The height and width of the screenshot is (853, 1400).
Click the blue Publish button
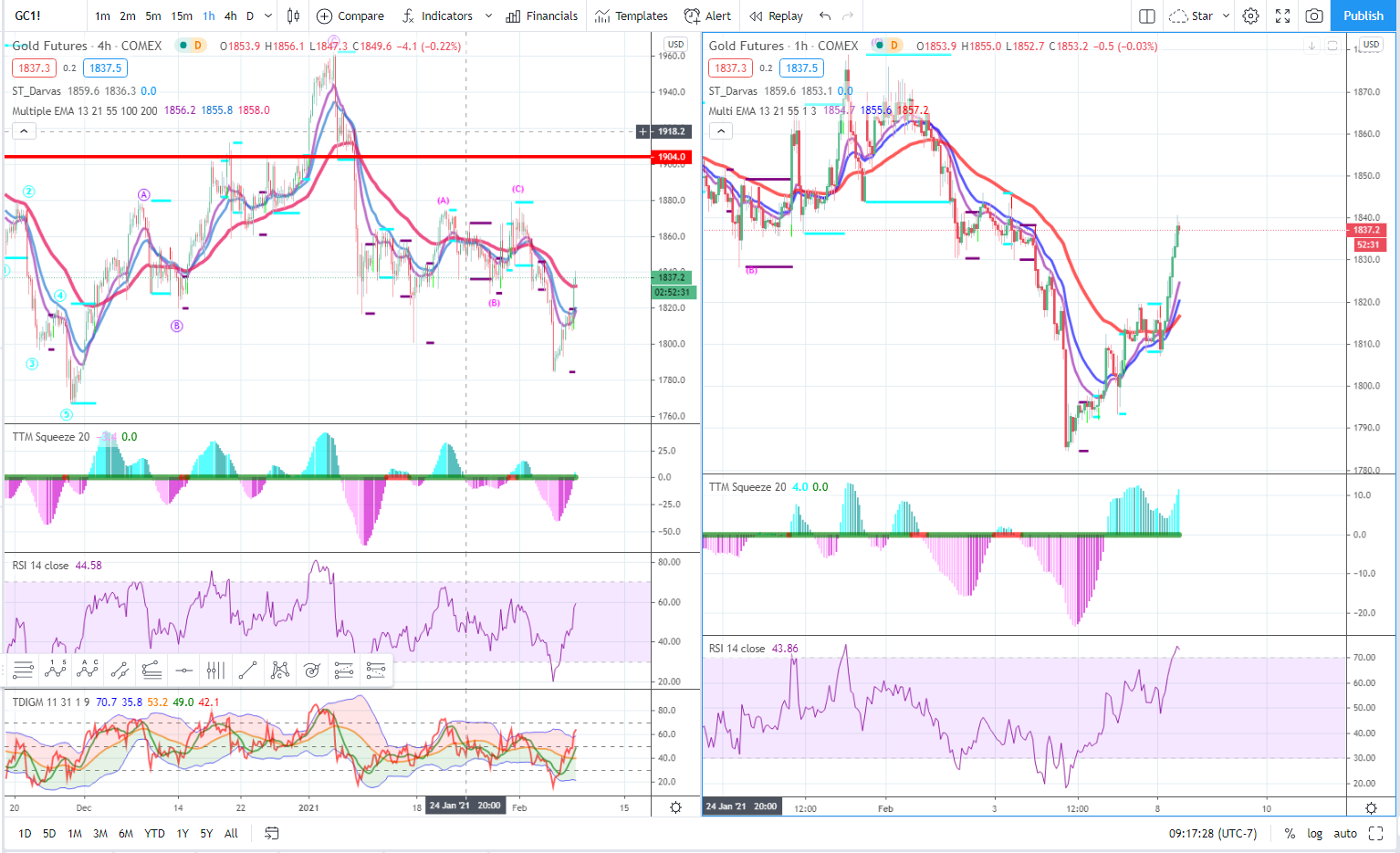pos(1363,16)
